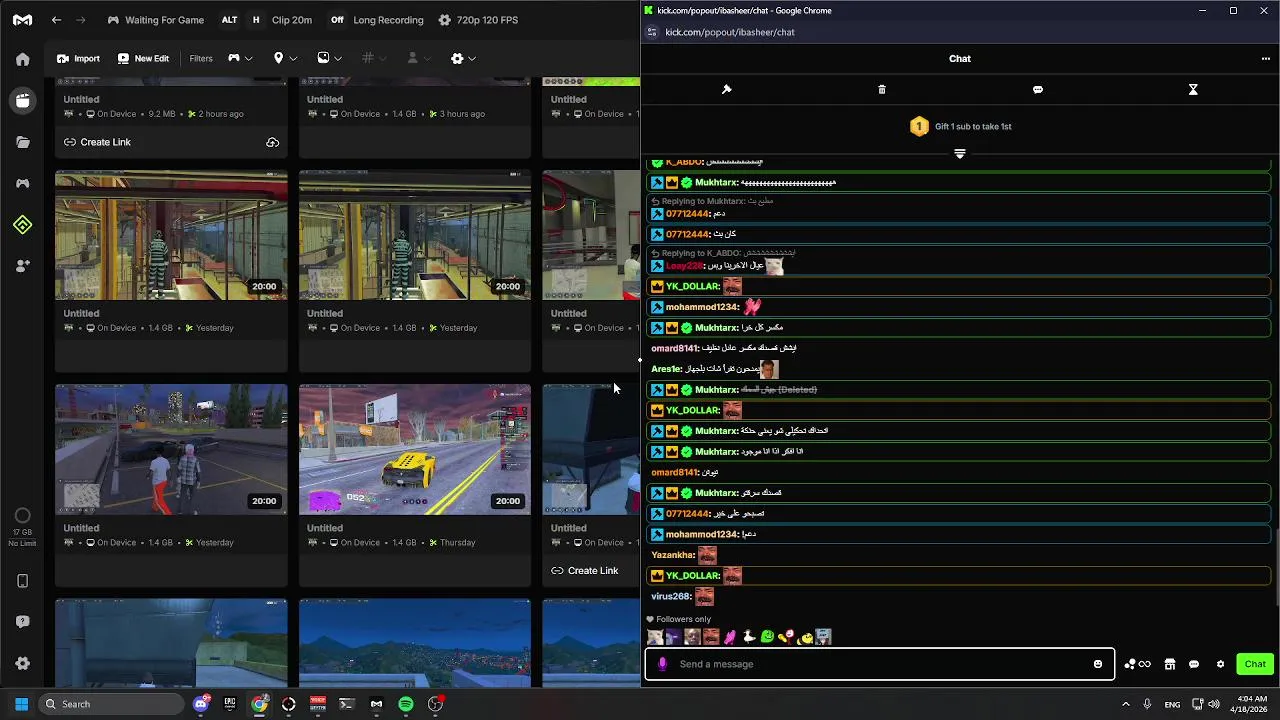
Task: Go back with the left arrow
Action: point(56,20)
